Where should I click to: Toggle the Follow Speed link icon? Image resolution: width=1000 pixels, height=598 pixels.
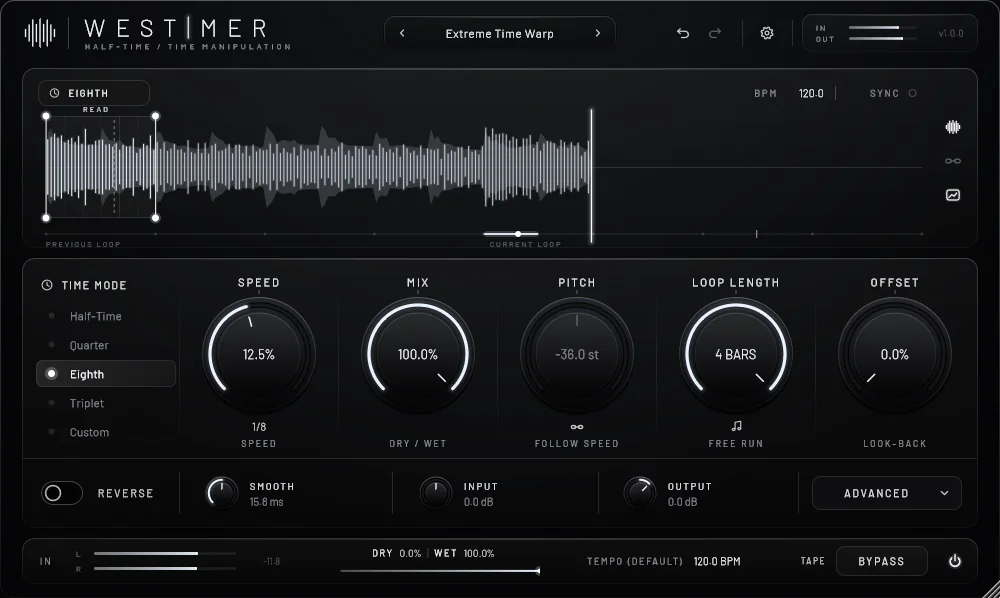577,427
